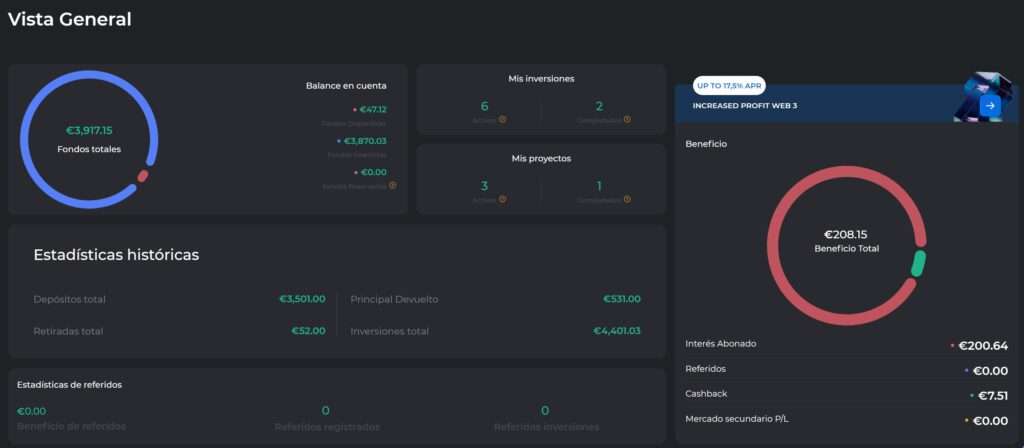Click the info icon beside active projects

click(502, 199)
